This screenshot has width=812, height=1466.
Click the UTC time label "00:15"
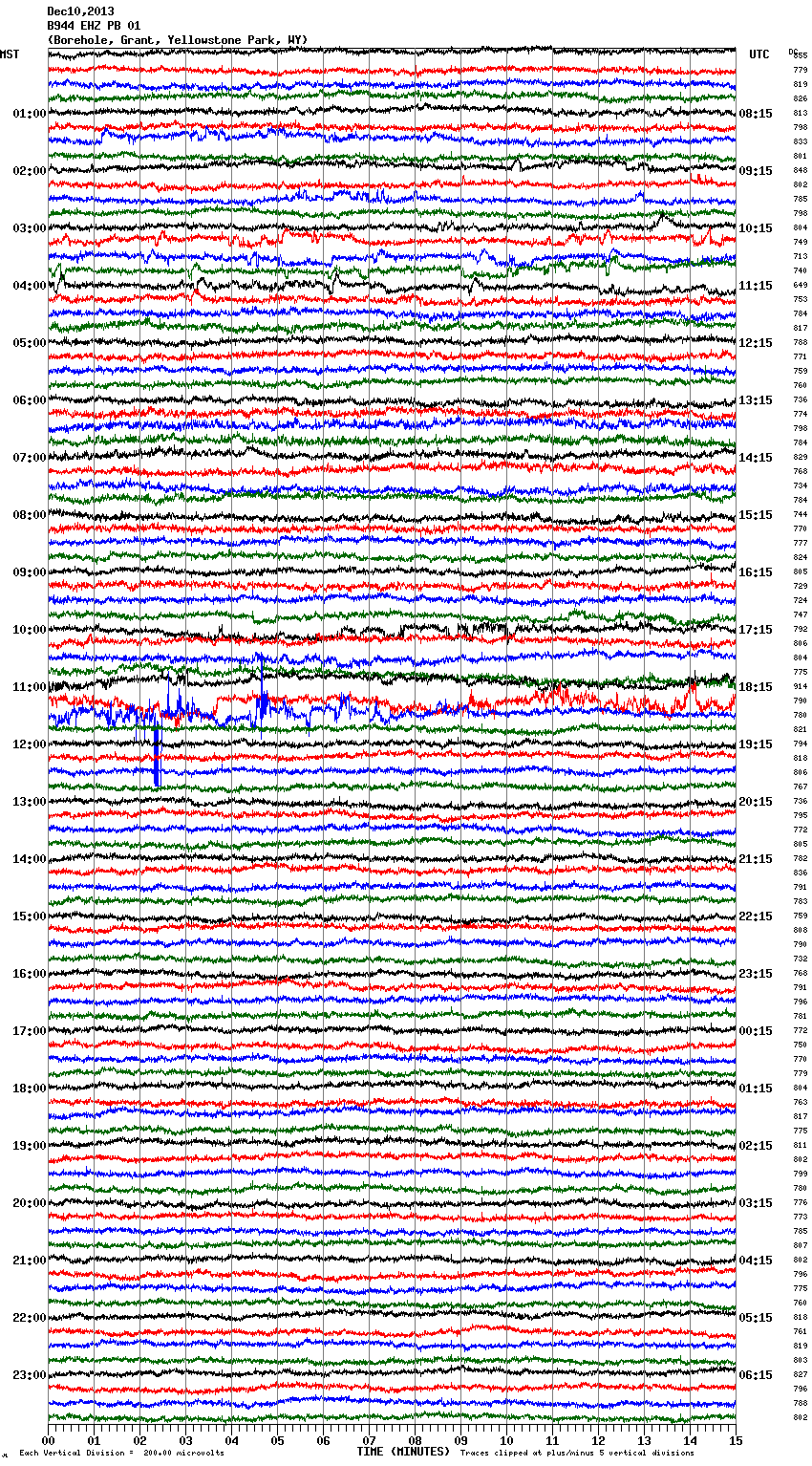(x=756, y=1031)
